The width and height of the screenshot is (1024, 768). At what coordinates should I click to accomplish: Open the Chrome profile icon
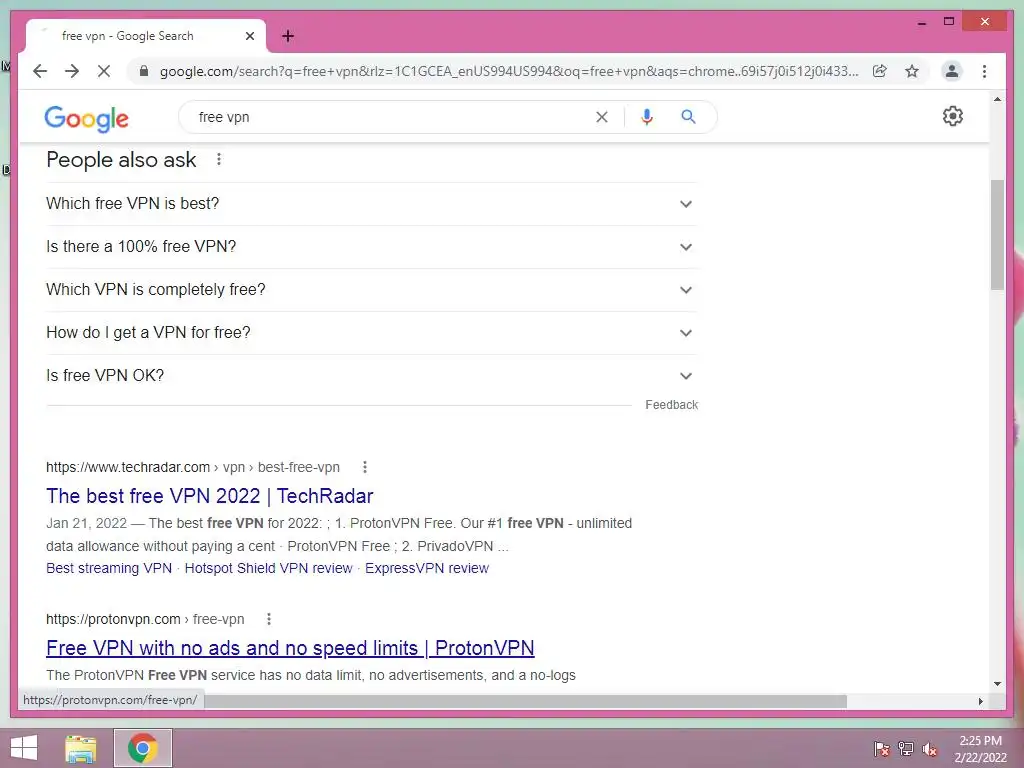coord(952,71)
